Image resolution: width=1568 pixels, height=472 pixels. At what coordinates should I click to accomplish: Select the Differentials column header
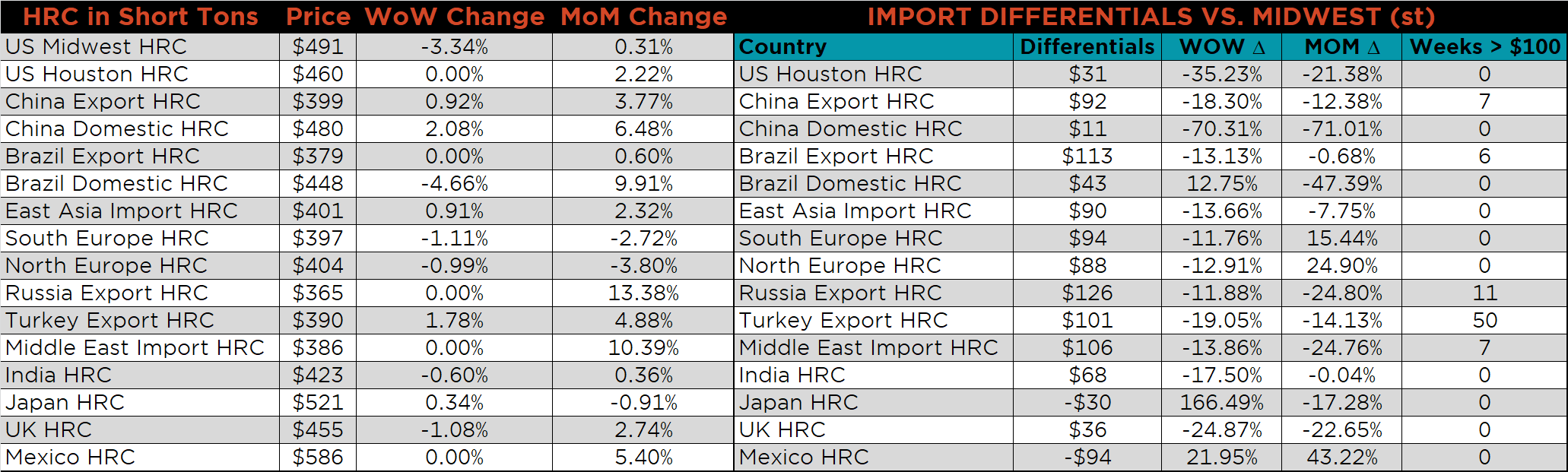1087,47
